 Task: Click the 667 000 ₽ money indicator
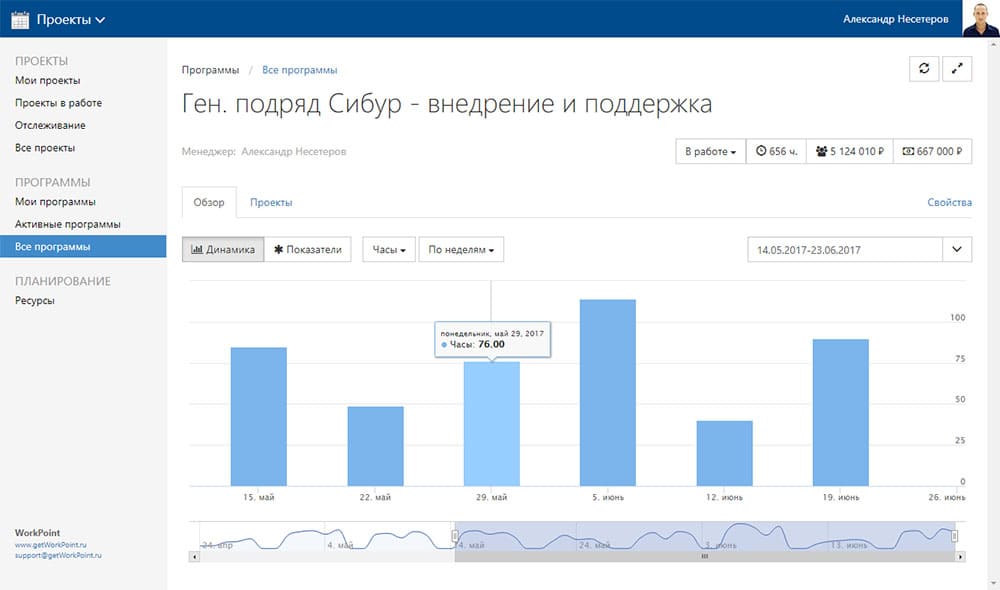pos(931,152)
